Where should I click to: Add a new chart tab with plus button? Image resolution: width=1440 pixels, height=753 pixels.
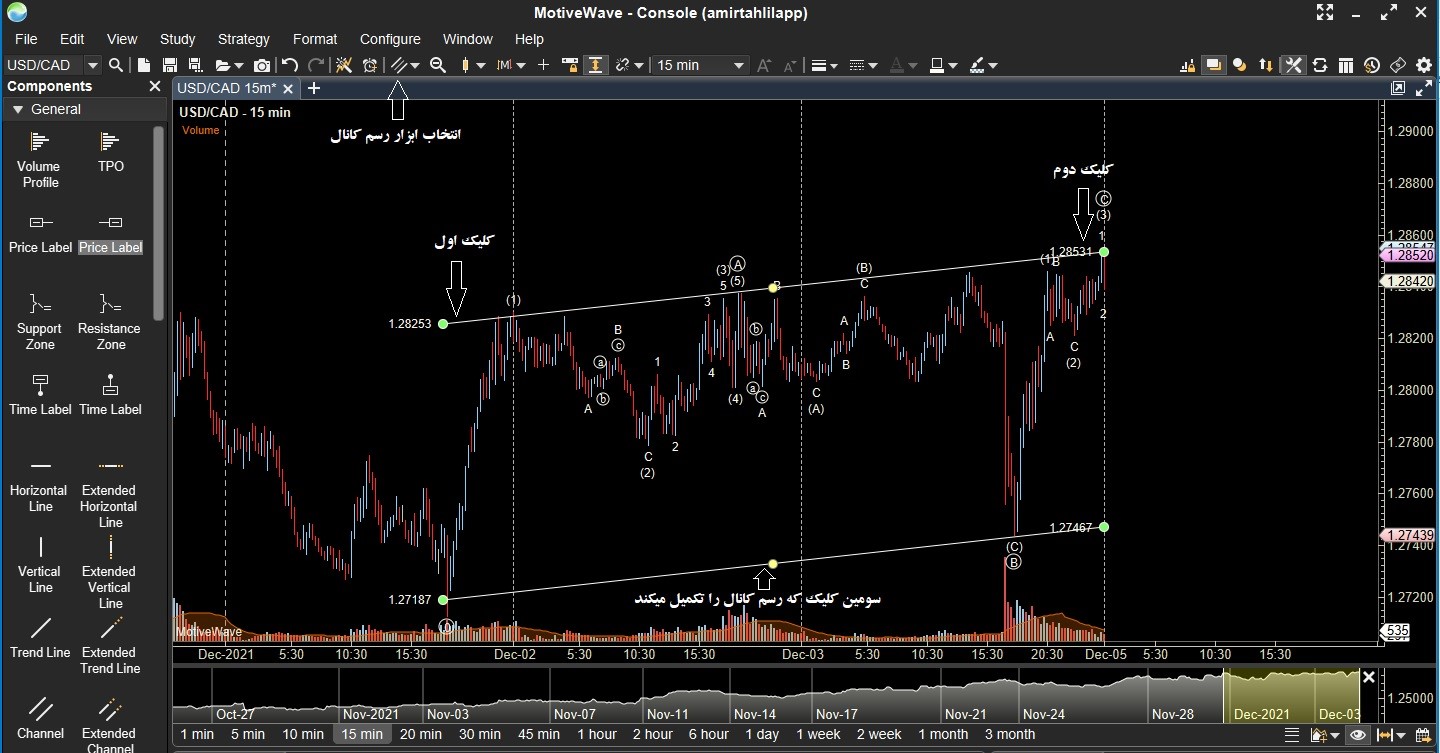(x=313, y=88)
